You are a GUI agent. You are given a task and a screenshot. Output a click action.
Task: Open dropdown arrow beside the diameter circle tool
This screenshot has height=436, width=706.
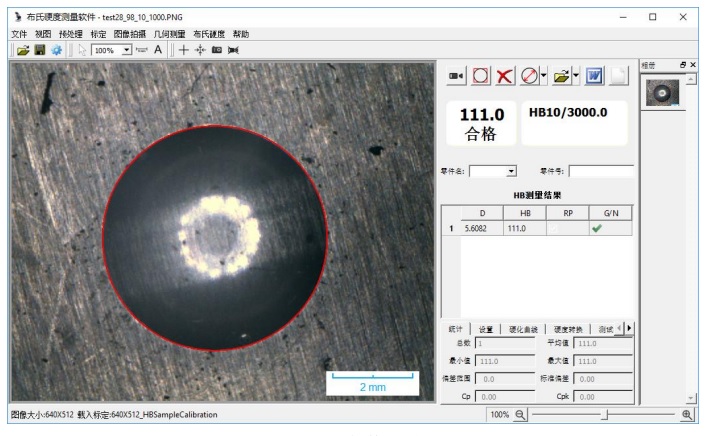[x=543, y=76]
